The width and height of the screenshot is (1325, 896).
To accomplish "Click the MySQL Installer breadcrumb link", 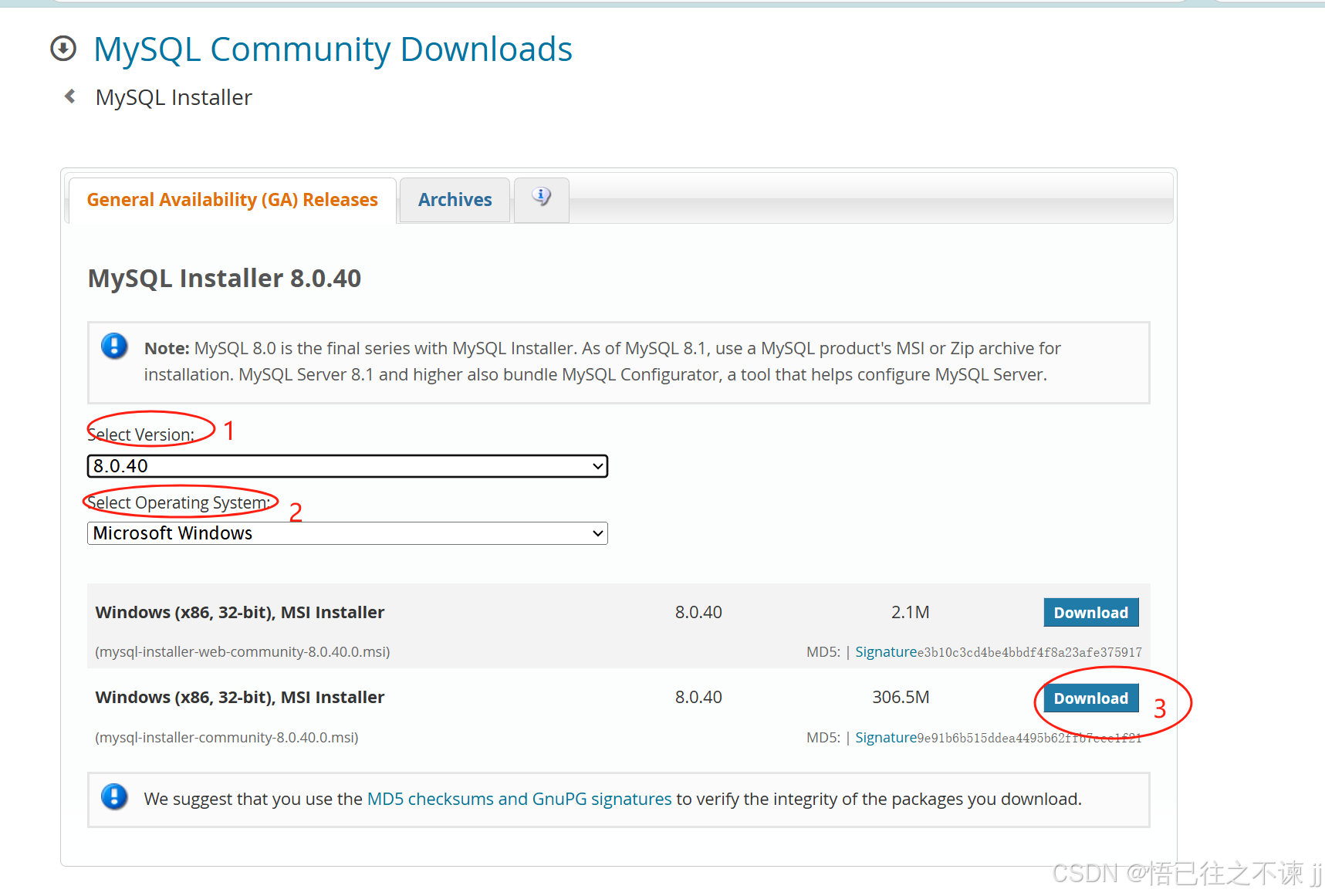I will coord(173,96).
